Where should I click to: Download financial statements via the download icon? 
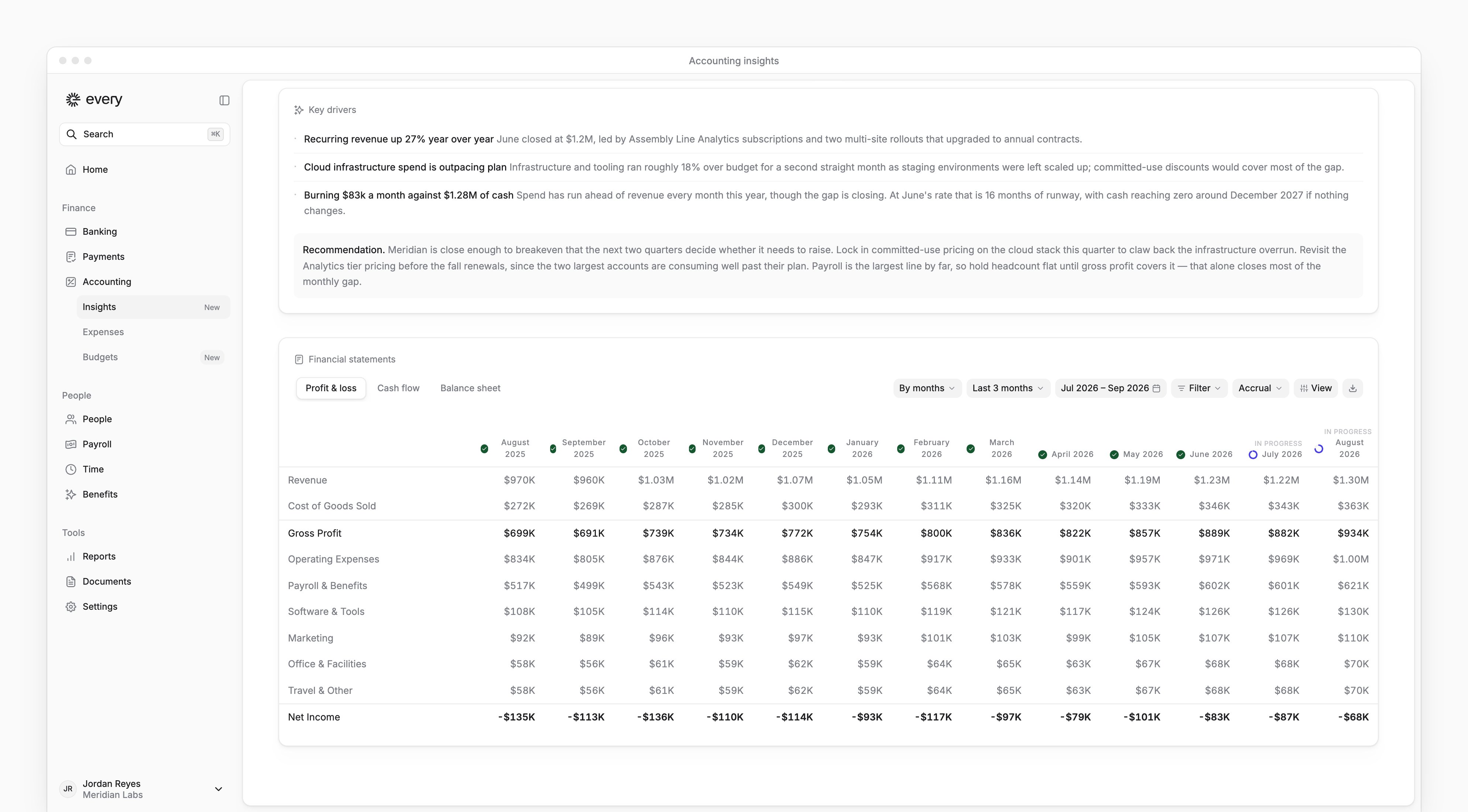(1352, 389)
